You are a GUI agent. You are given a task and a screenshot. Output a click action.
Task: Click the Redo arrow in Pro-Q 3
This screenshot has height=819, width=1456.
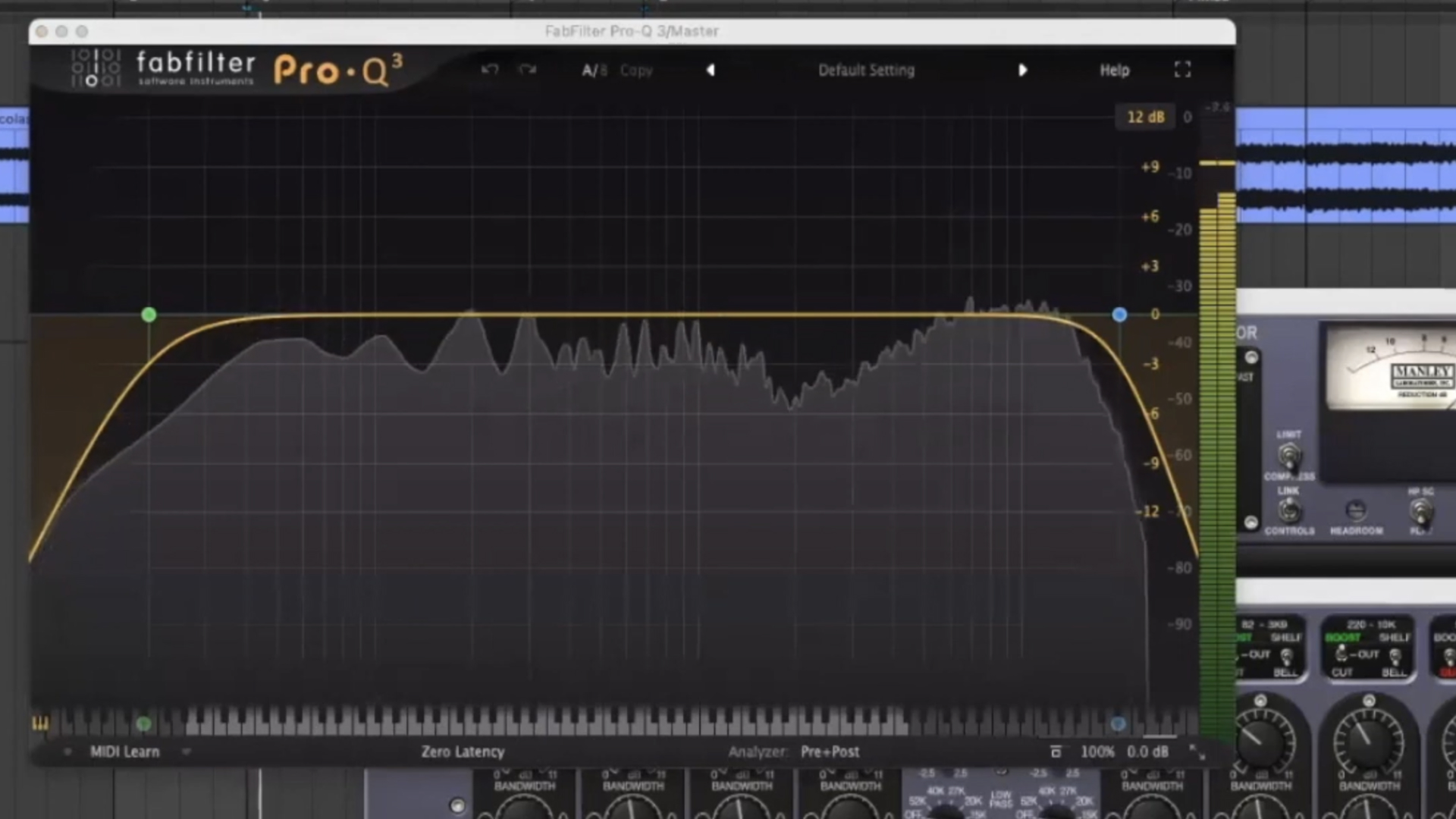tap(527, 70)
